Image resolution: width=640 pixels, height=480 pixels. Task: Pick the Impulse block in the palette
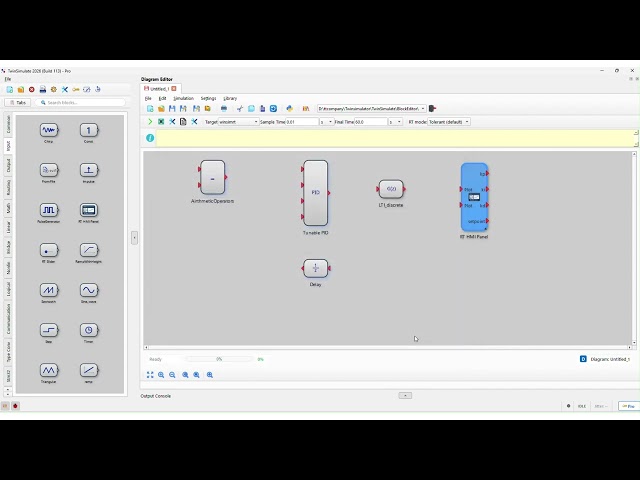pyautogui.click(x=89, y=170)
